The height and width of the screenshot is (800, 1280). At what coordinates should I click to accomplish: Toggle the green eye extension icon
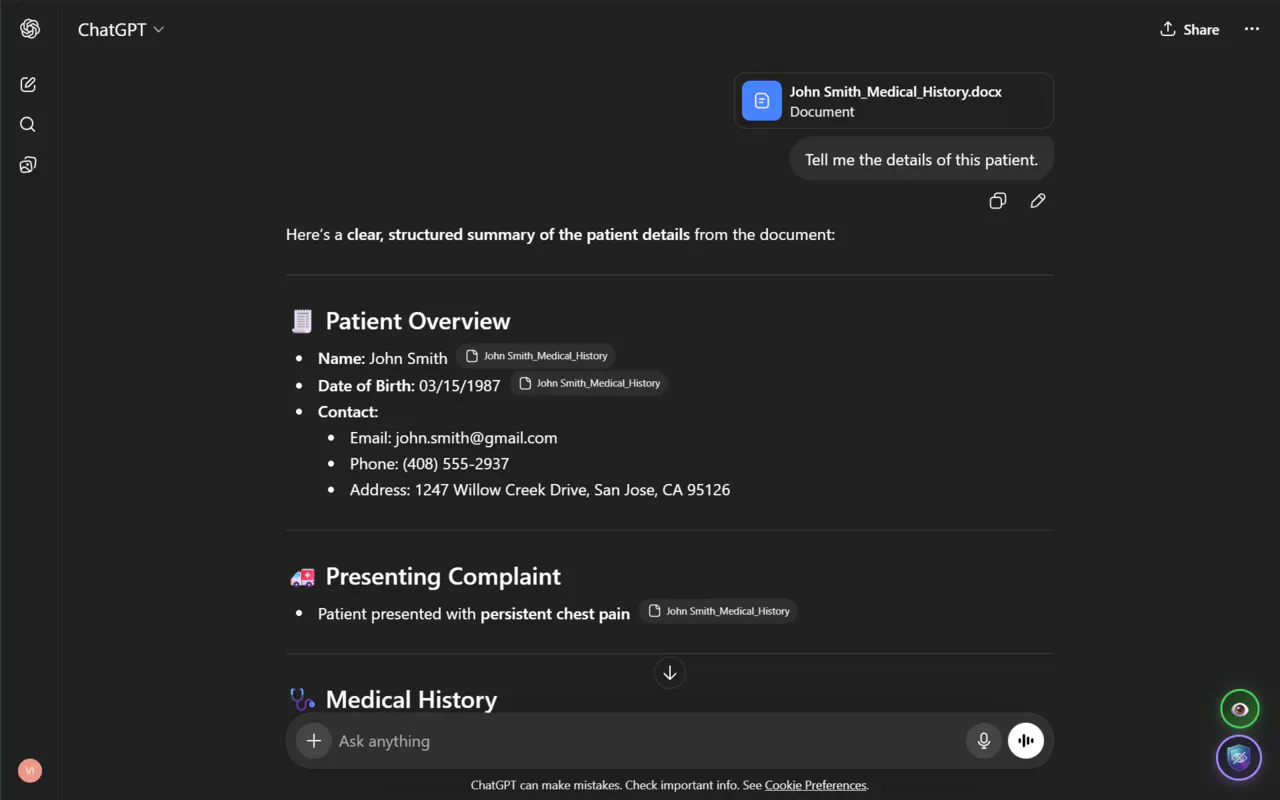tap(1240, 709)
